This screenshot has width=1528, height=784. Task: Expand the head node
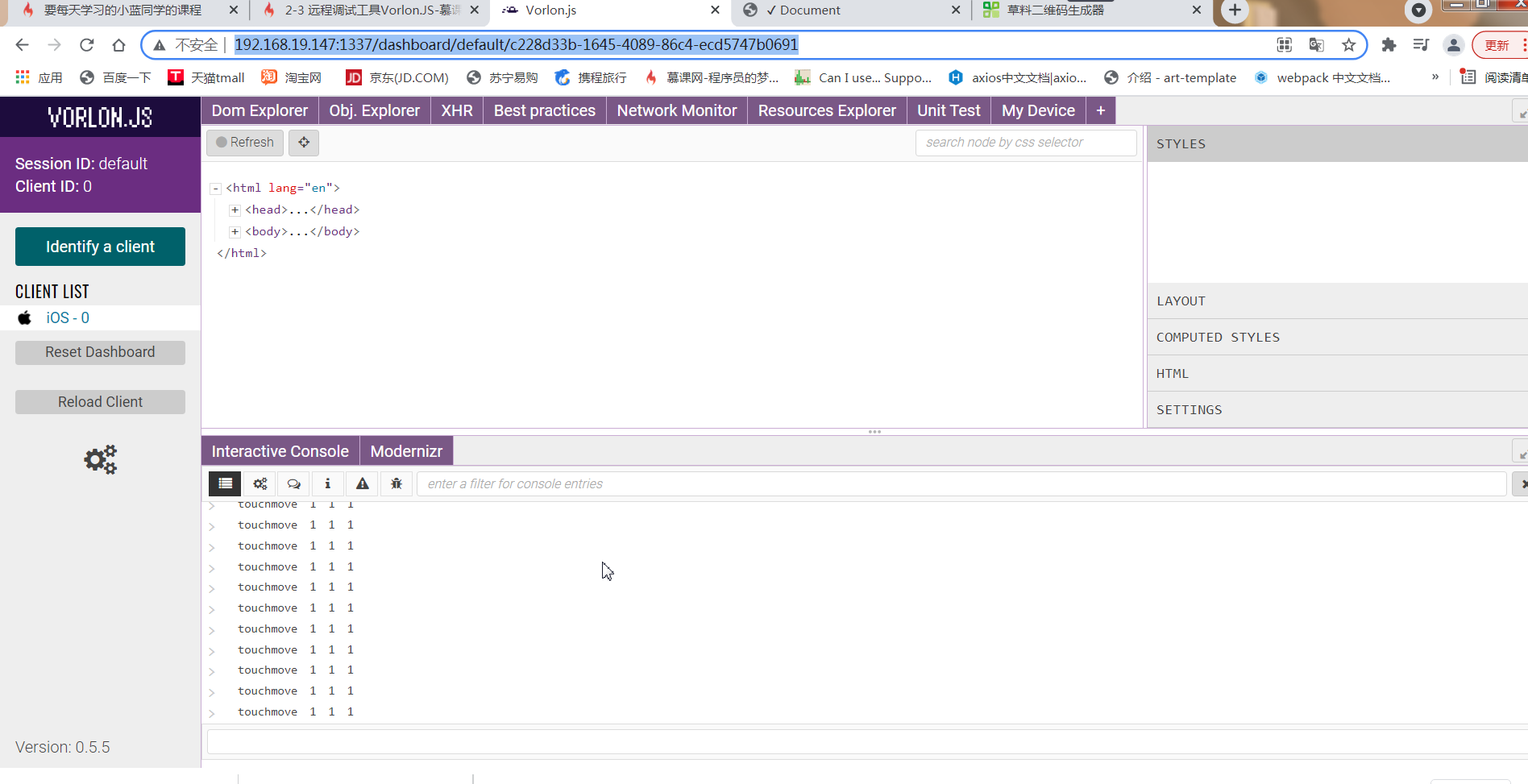pyautogui.click(x=235, y=210)
